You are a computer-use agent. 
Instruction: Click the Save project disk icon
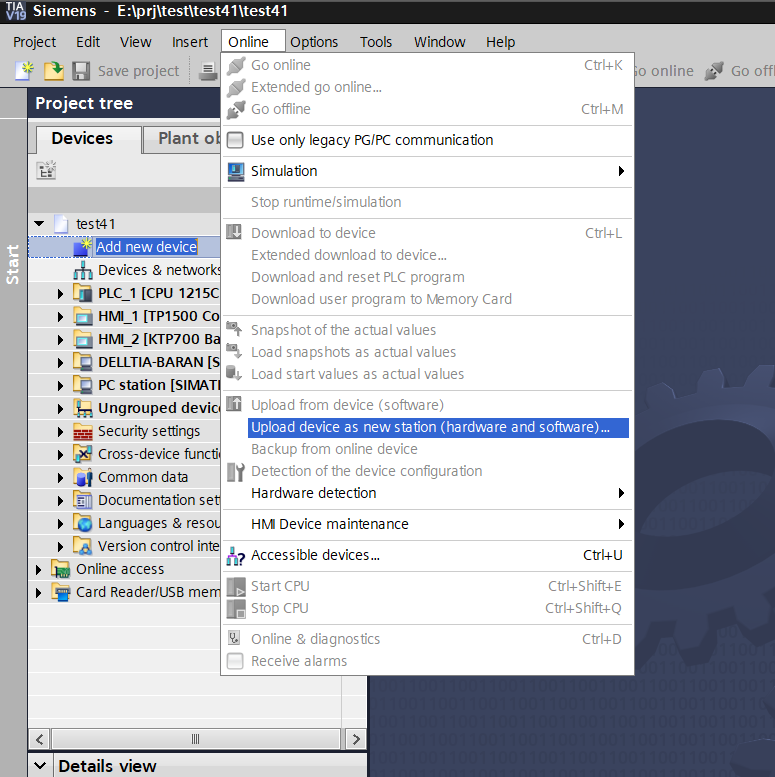(x=81, y=71)
